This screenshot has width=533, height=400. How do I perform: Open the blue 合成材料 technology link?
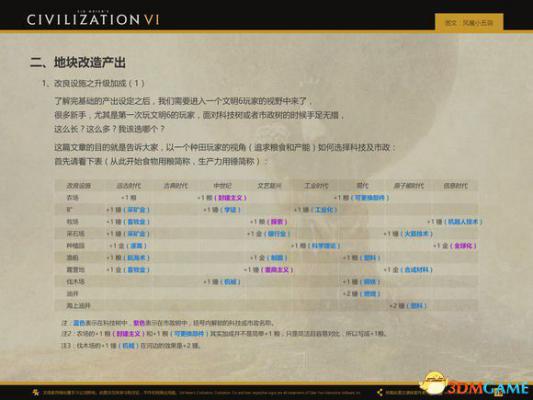pyautogui.click(x=416, y=270)
